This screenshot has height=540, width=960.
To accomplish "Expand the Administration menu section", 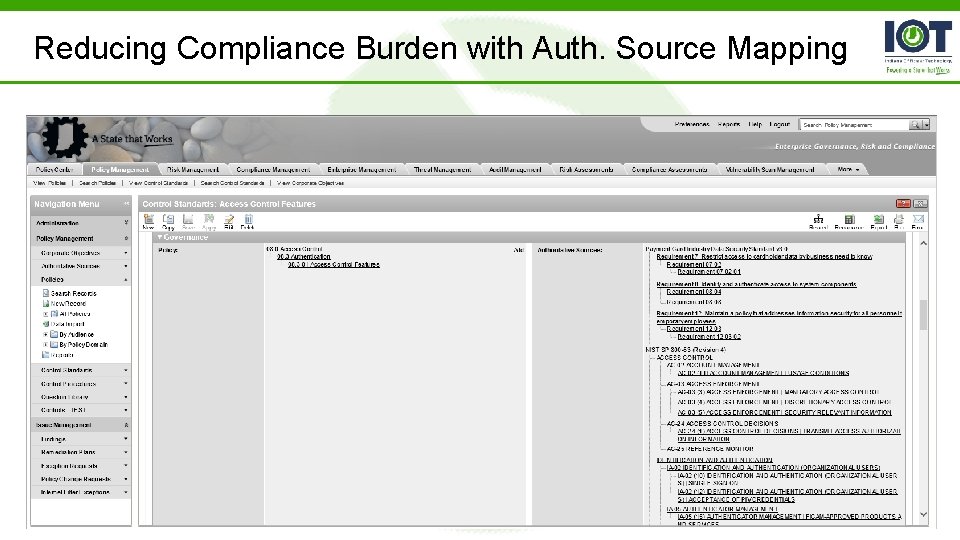I will click(126, 223).
